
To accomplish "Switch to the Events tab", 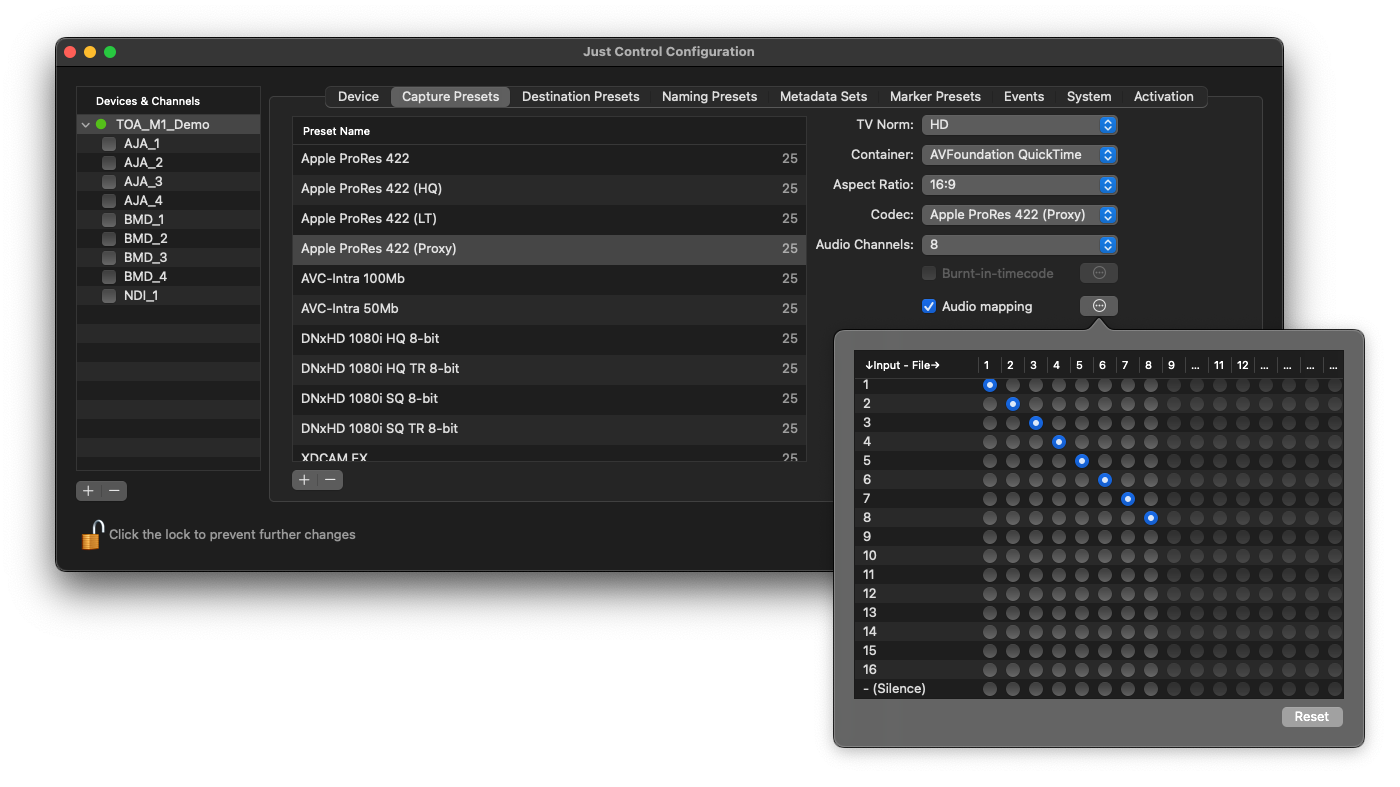I will click(x=1024, y=97).
